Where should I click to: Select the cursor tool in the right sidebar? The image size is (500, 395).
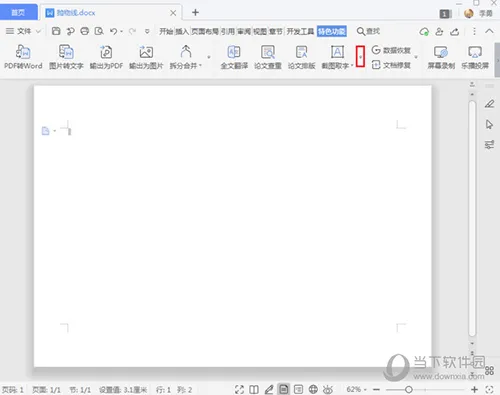(x=489, y=125)
